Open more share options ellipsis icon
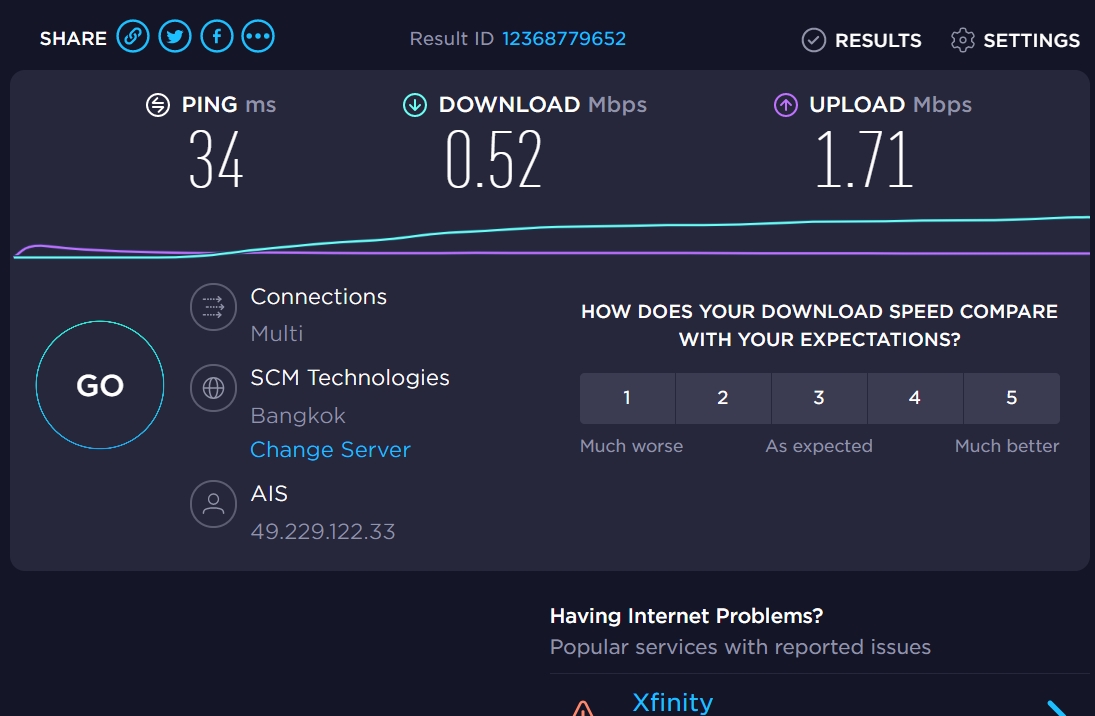 click(x=258, y=36)
